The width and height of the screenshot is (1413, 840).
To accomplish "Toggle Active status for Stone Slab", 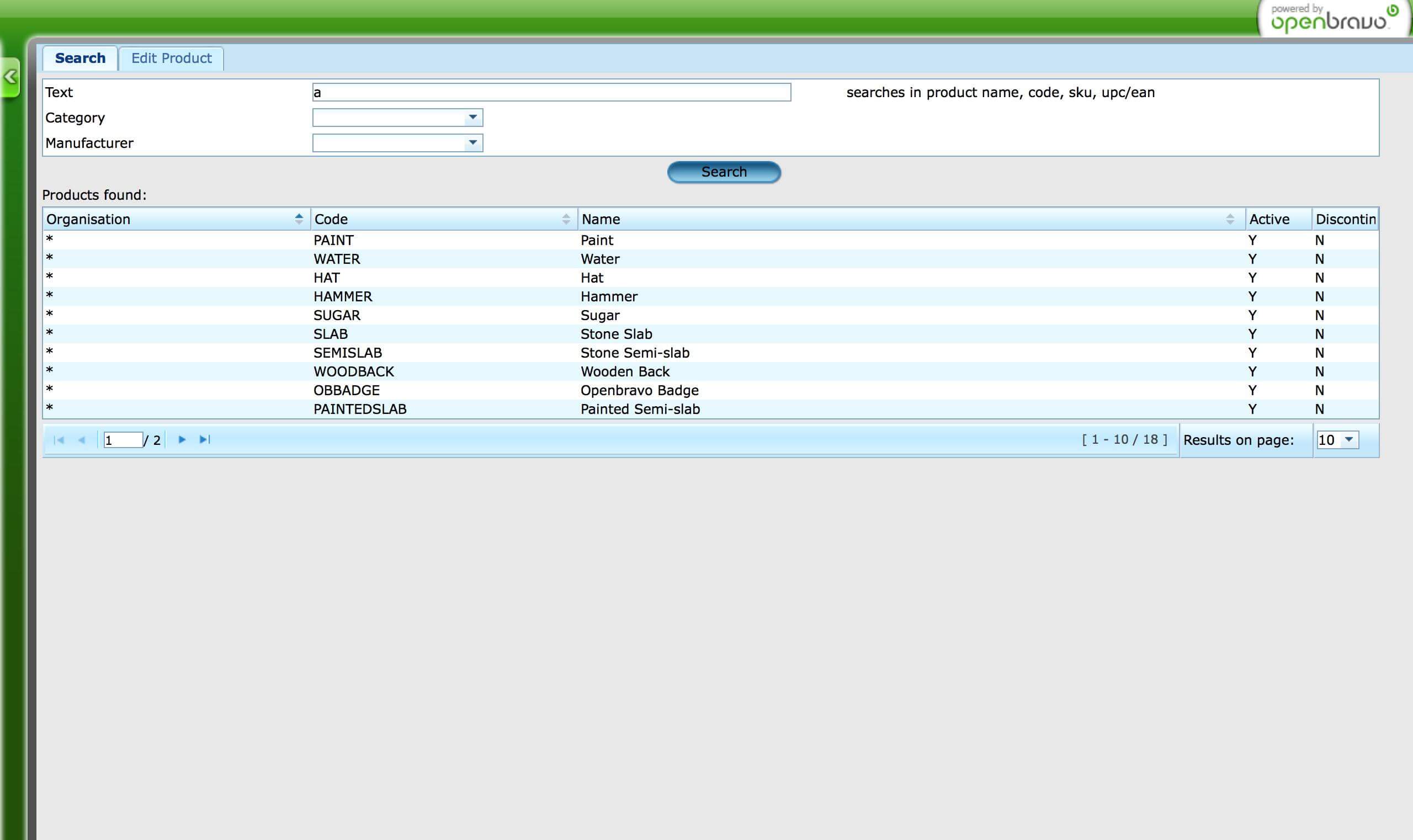I will click(x=1253, y=334).
